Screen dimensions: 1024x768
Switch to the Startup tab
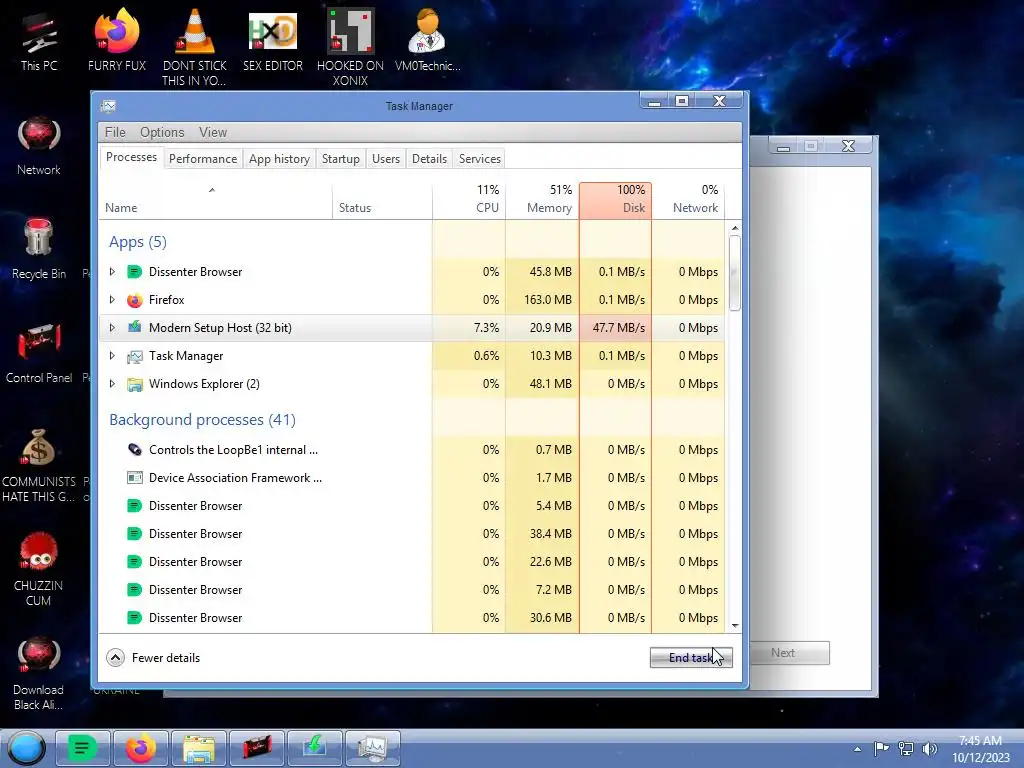pos(341,159)
